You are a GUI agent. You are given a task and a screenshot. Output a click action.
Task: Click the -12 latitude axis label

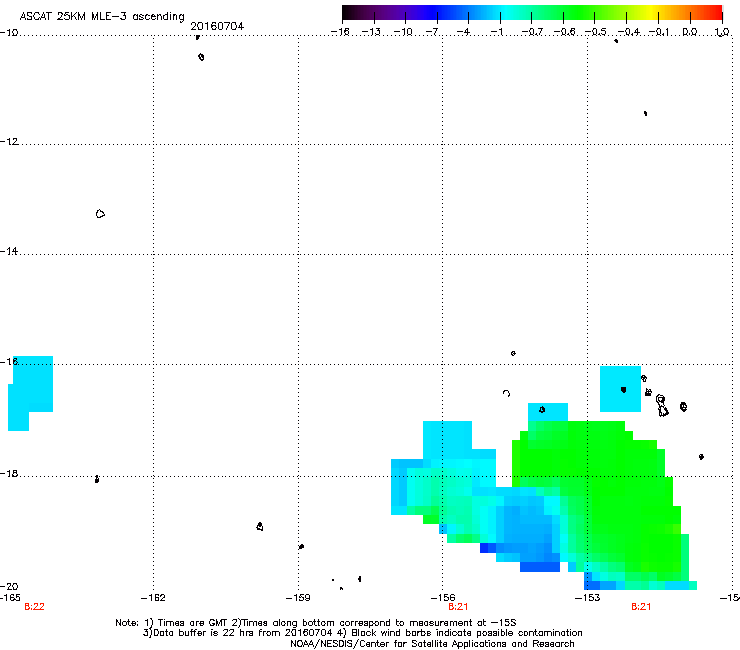9,142
